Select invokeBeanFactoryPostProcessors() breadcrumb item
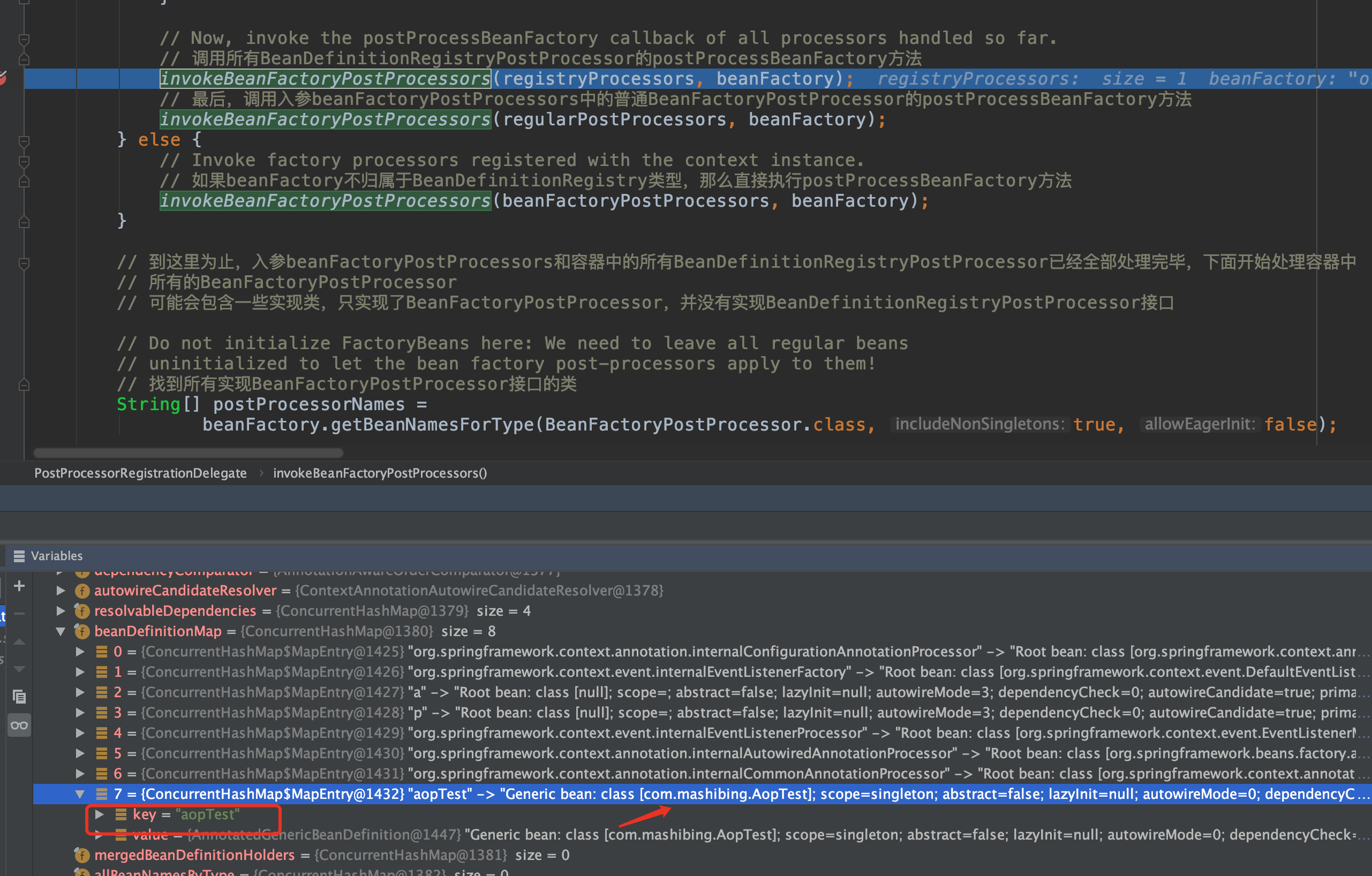 [380, 473]
